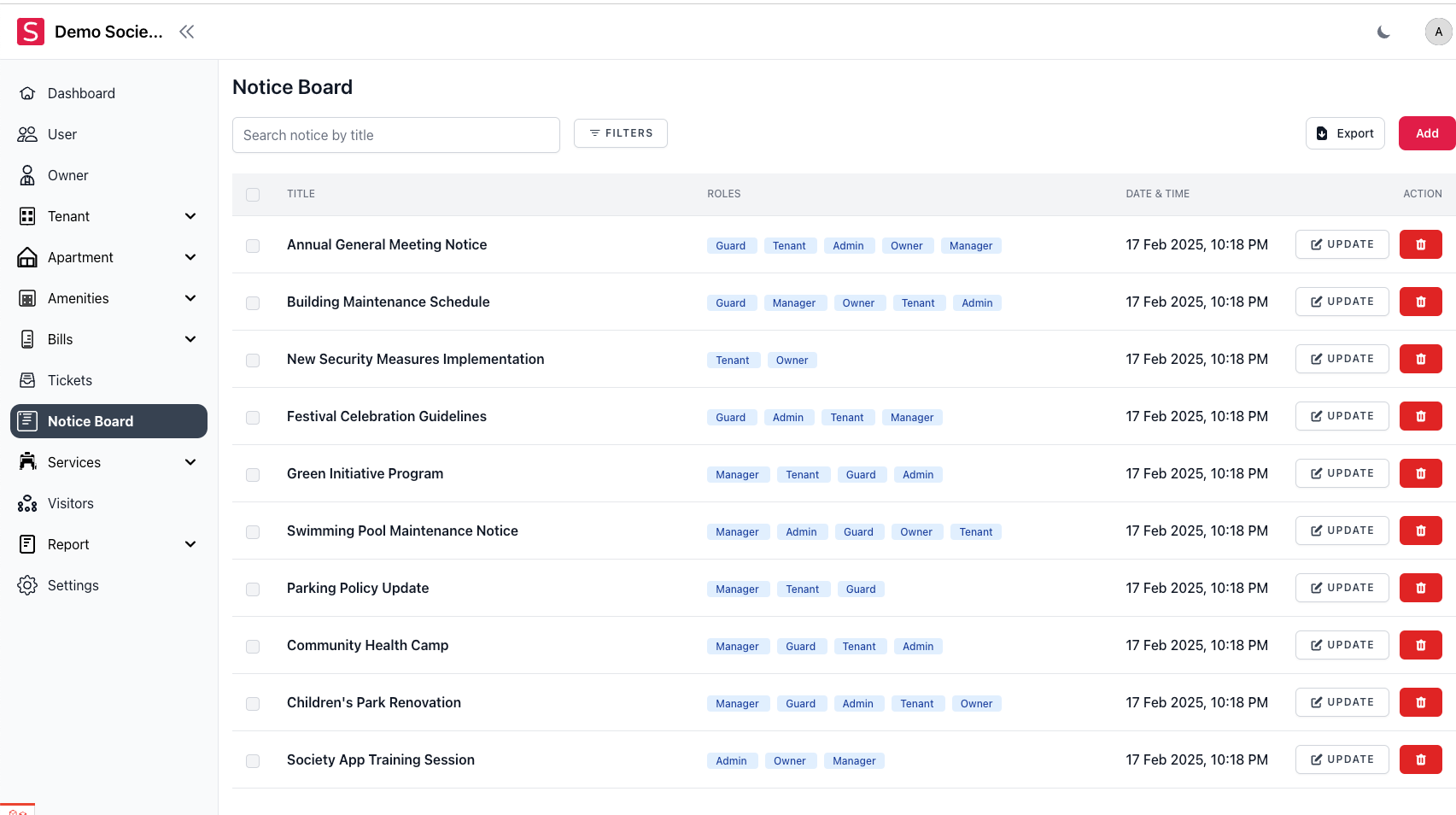Delete the Annual General Meeting Notice
1456x815 pixels.
pos(1420,244)
